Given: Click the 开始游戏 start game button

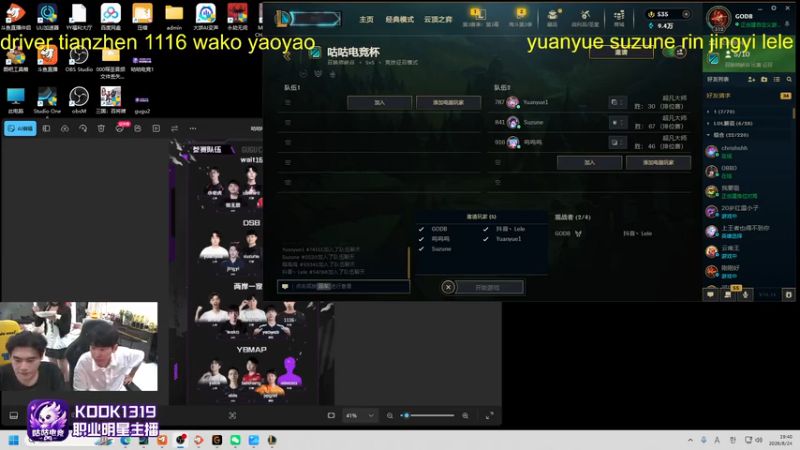Looking at the screenshot, I should click(490, 287).
